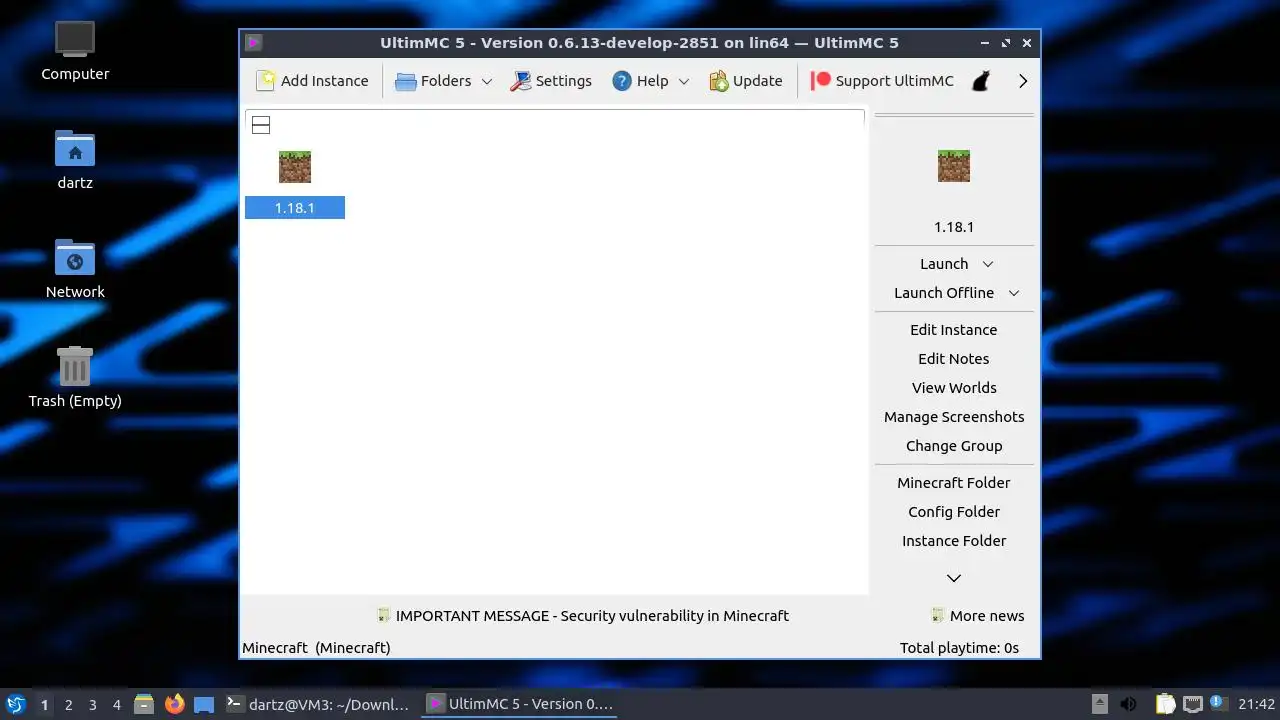Launch Firefox from the taskbar
The width and height of the screenshot is (1280, 720).
[174, 704]
